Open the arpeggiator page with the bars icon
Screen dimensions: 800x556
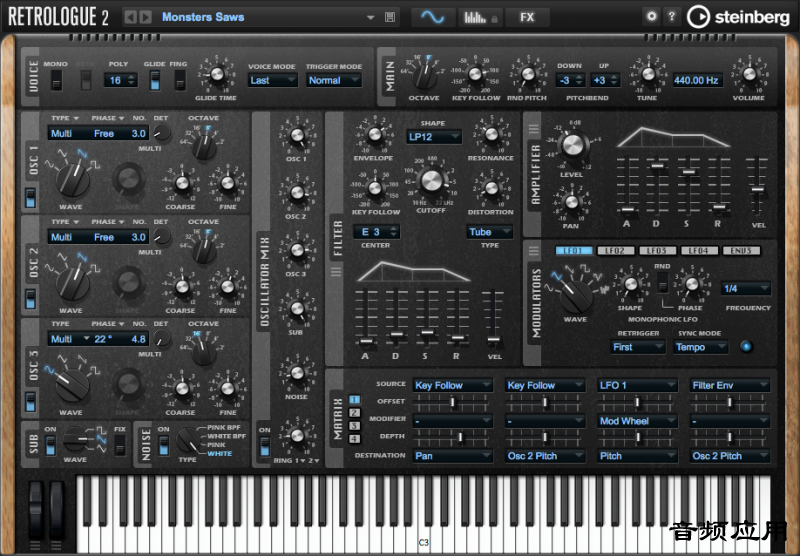[480, 17]
